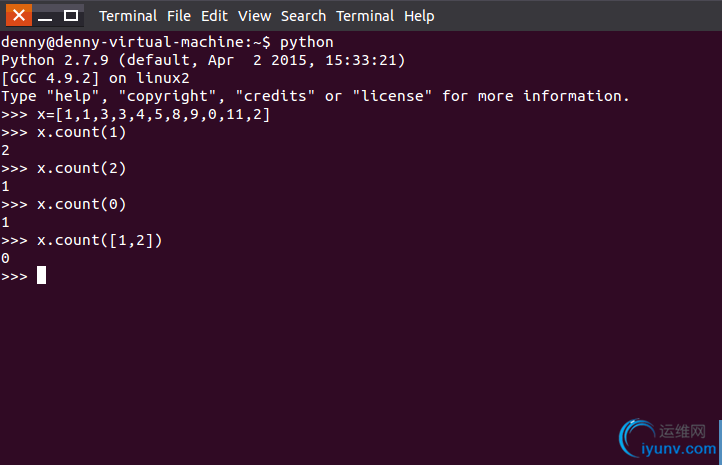The height and width of the screenshot is (465, 722).
Task: Click the x.count(1) command line
Action: [x=64, y=133]
